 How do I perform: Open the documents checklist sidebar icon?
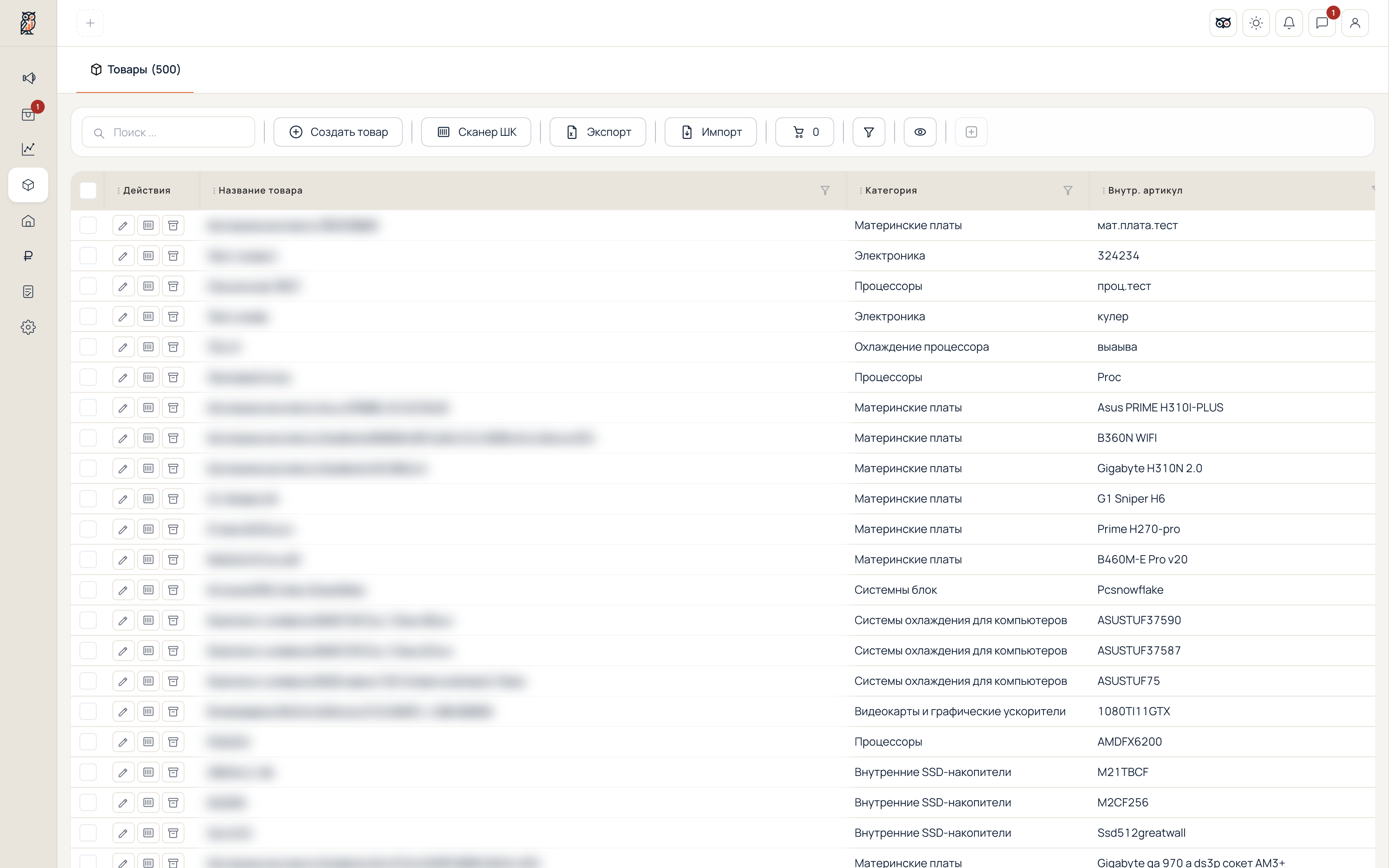[28, 292]
